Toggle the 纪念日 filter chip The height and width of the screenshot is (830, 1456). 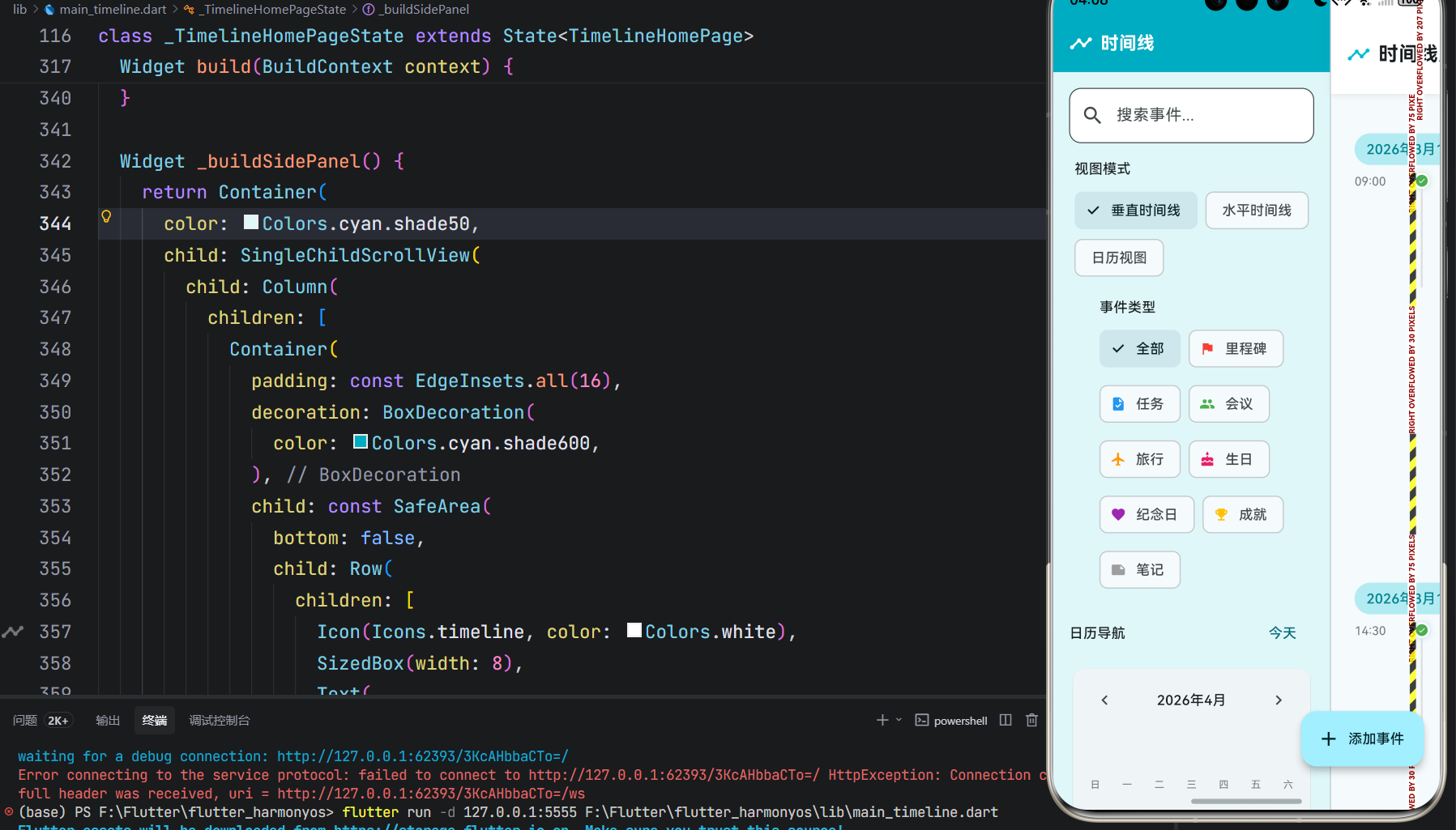1146,514
